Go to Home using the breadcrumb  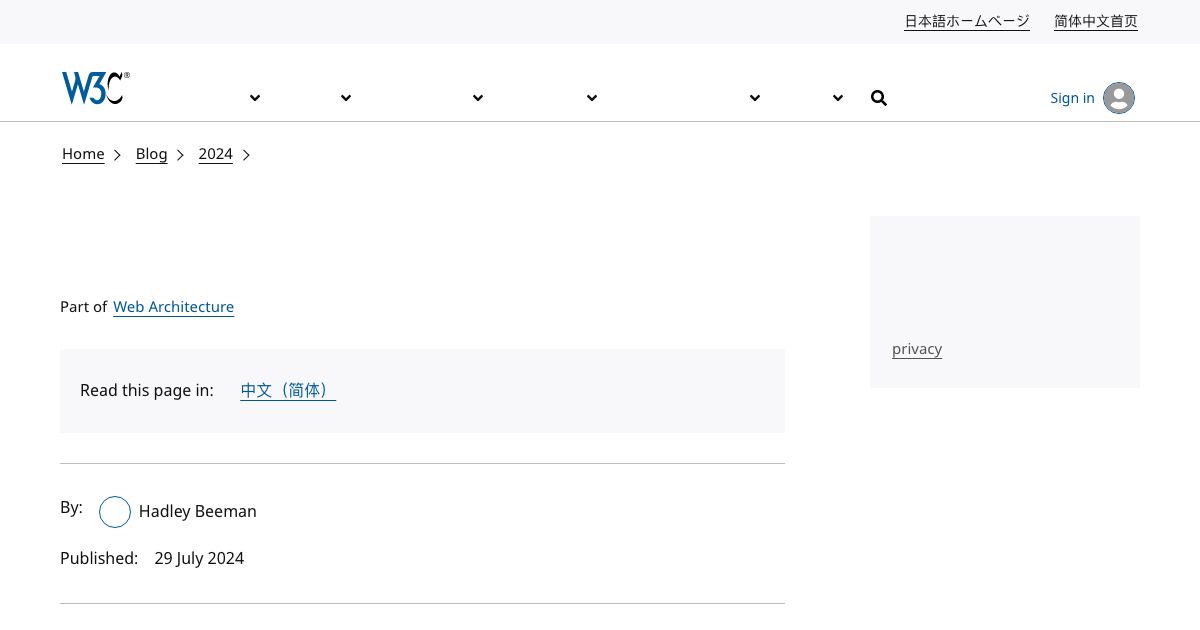click(x=83, y=154)
